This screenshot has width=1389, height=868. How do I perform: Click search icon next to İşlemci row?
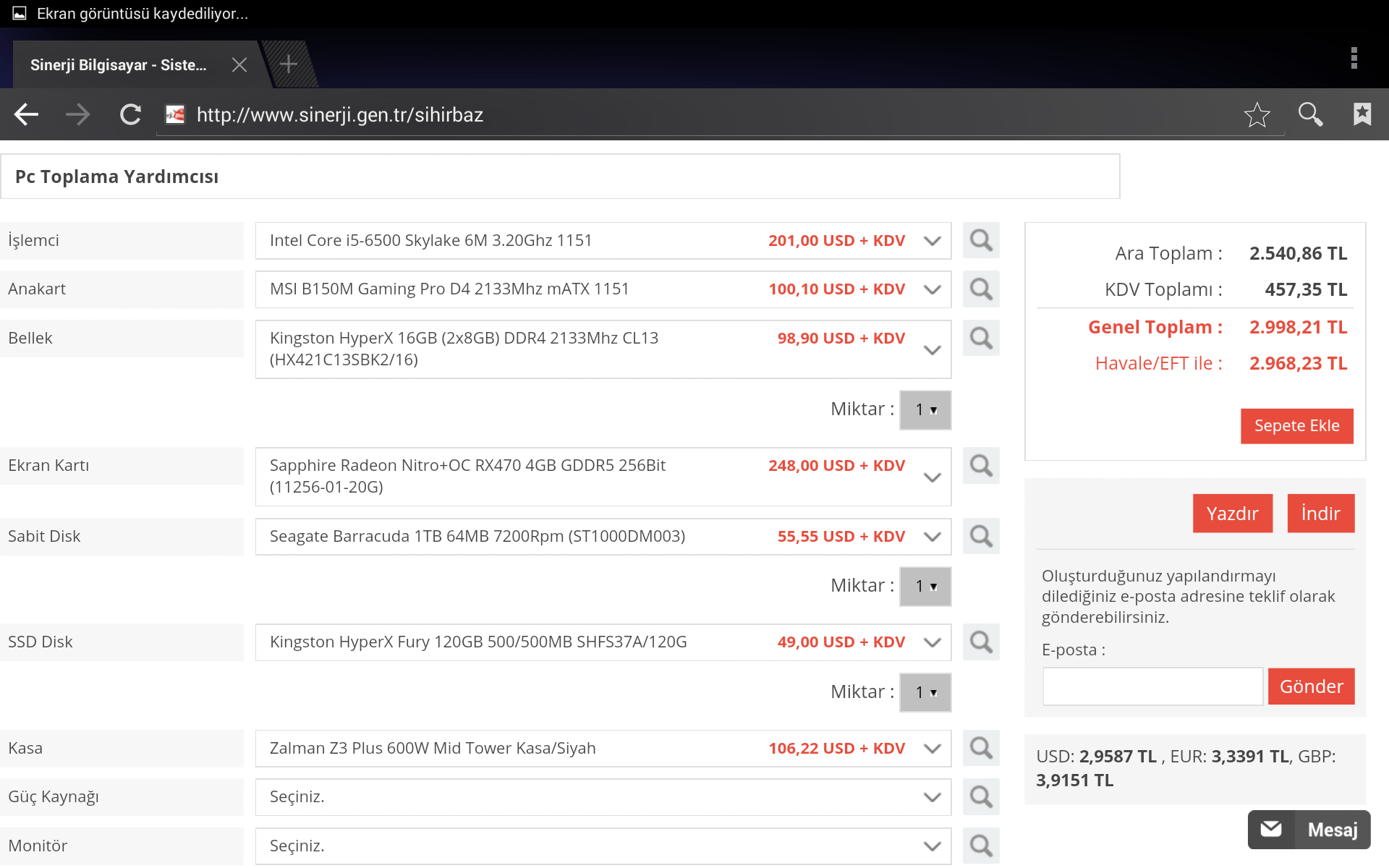pos(981,240)
